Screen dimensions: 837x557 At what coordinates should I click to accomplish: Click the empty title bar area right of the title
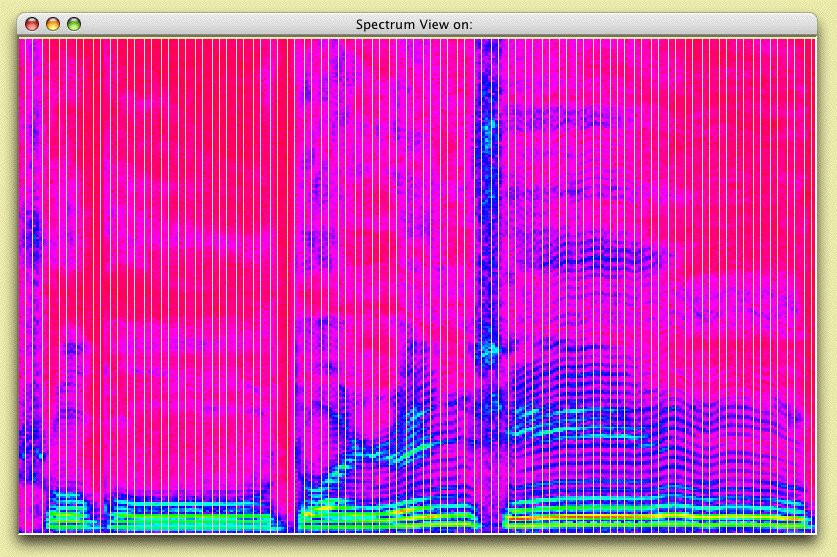[641, 25]
